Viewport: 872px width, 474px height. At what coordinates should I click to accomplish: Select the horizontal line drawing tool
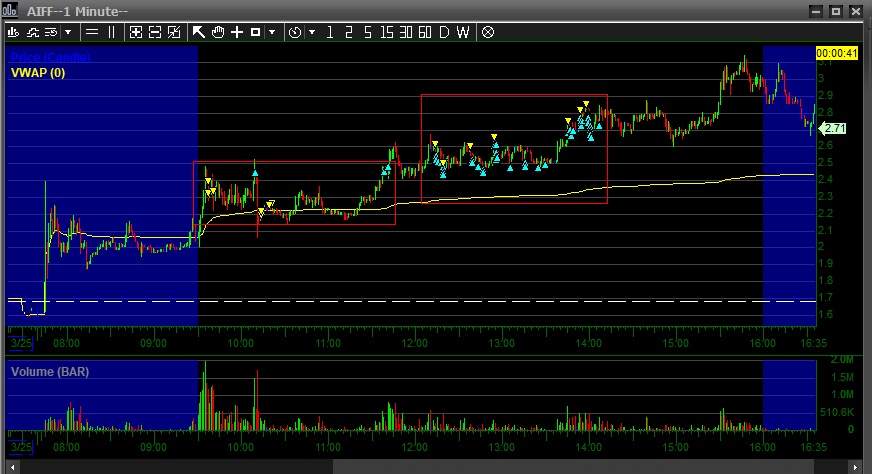click(x=92, y=32)
